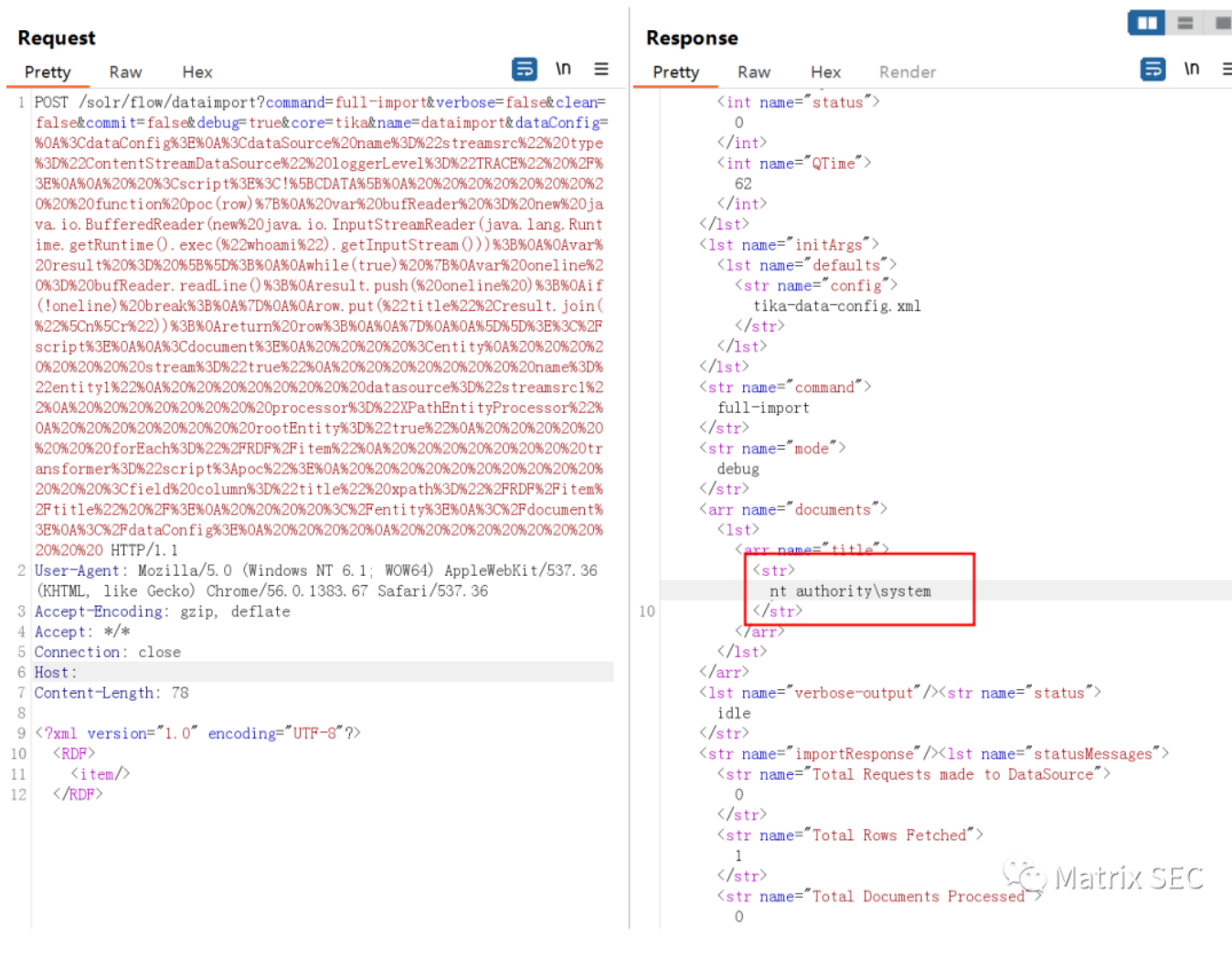Open Render tab in Response panel
Viewport: 1232px width, 968px height.
point(908,72)
